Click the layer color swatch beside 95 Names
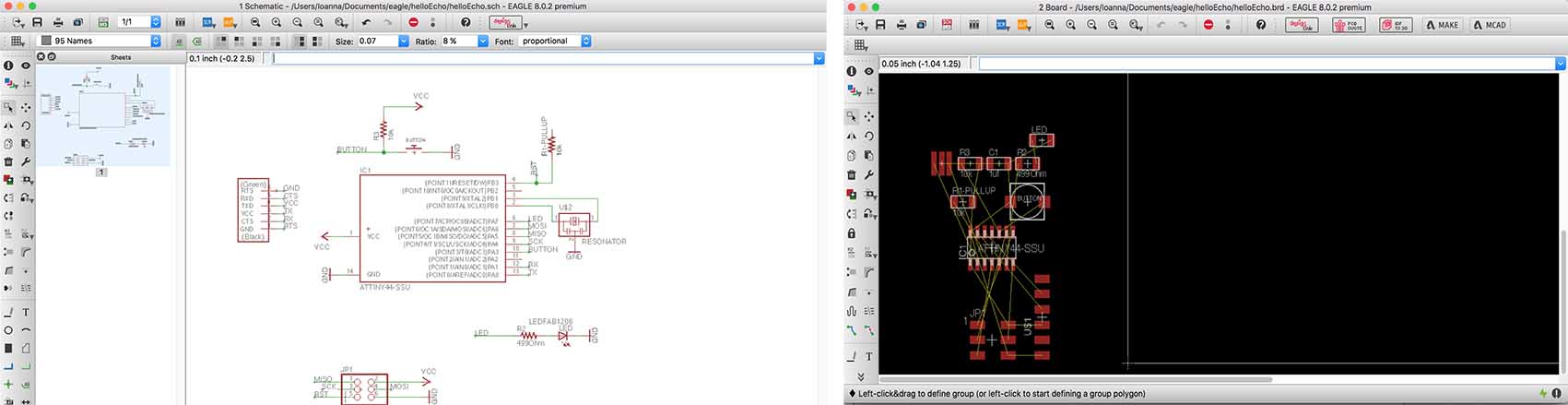 (x=45, y=41)
